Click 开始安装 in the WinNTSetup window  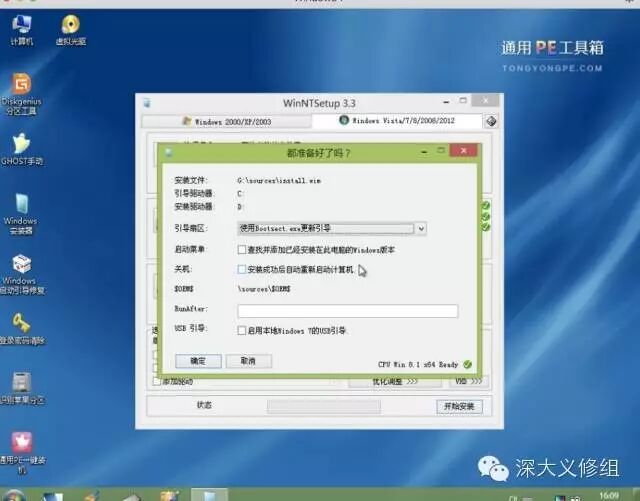459,406
